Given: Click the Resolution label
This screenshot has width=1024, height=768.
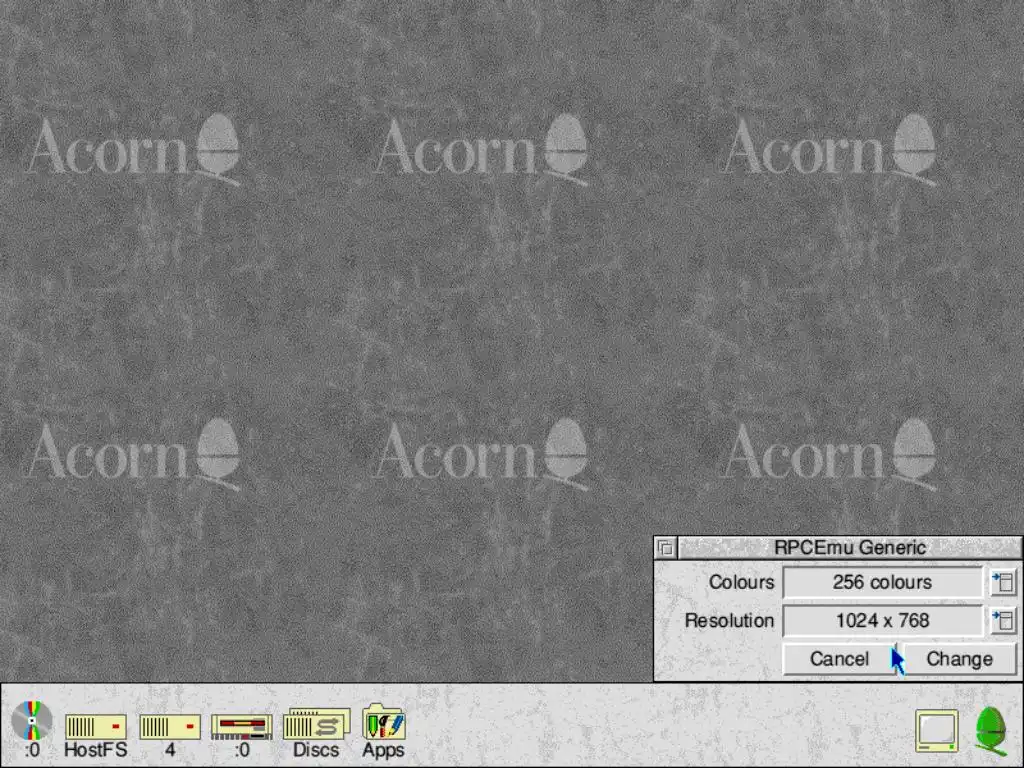Looking at the screenshot, I should 729,620.
